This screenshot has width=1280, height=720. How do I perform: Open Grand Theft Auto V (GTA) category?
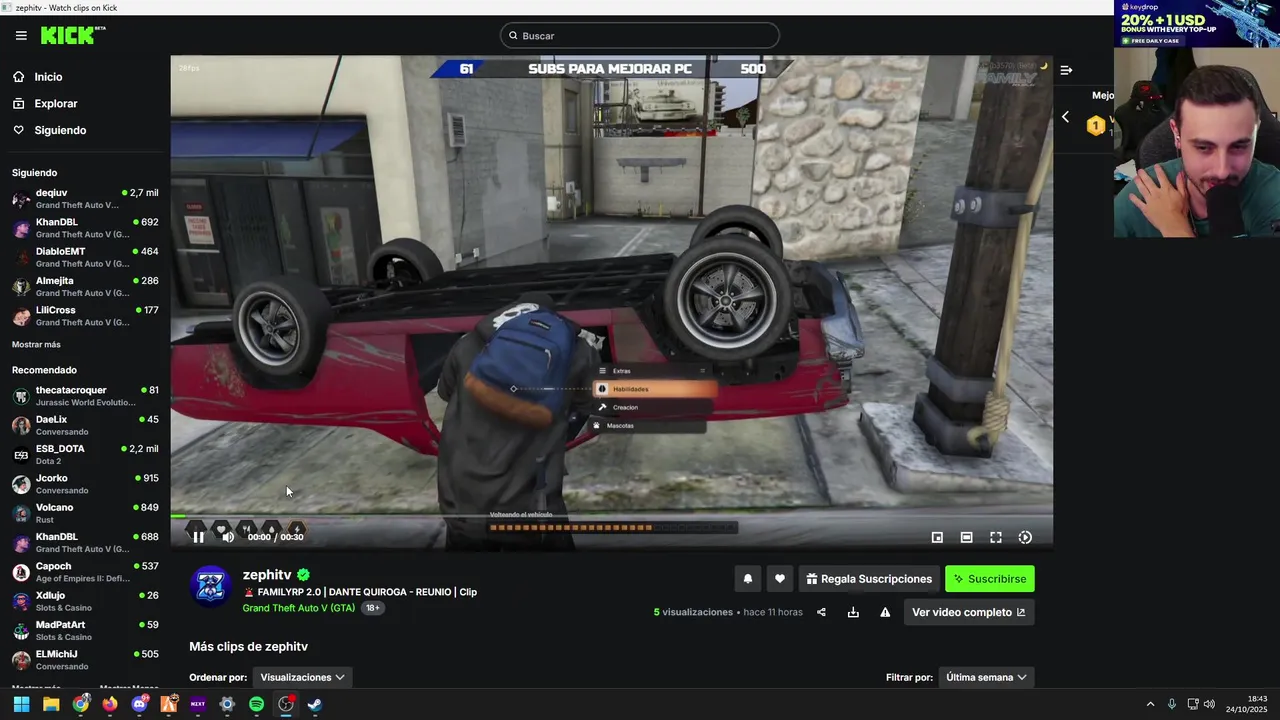click(298, 608)
